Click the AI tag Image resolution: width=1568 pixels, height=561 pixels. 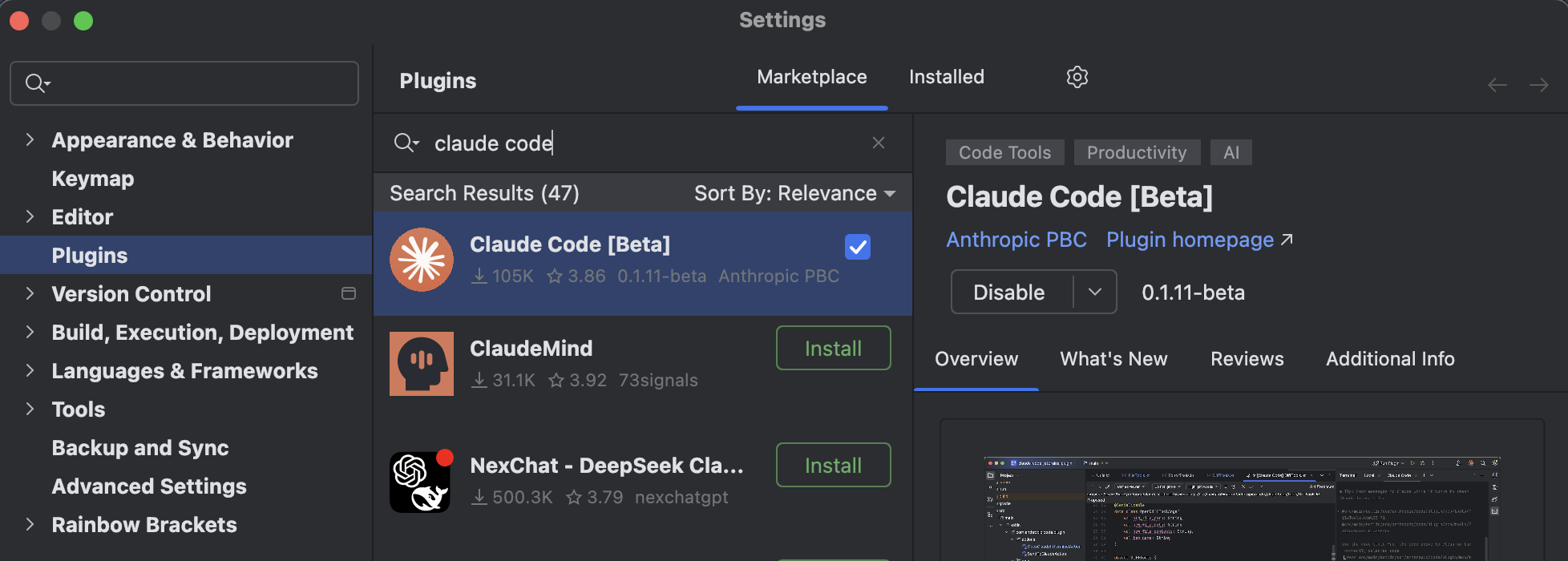coord(1231,152)
